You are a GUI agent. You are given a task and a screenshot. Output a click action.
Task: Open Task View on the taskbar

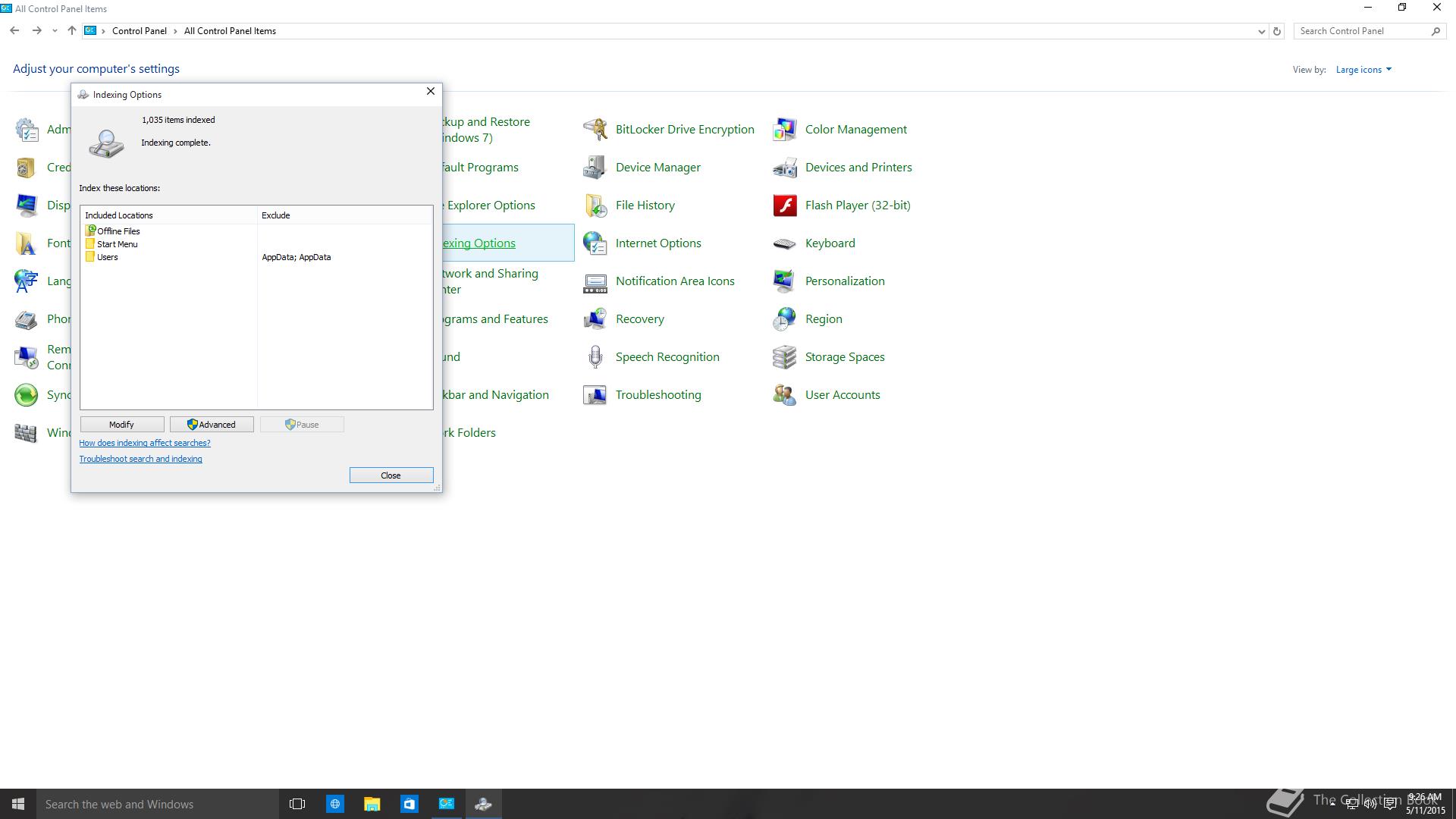[297, 804]
